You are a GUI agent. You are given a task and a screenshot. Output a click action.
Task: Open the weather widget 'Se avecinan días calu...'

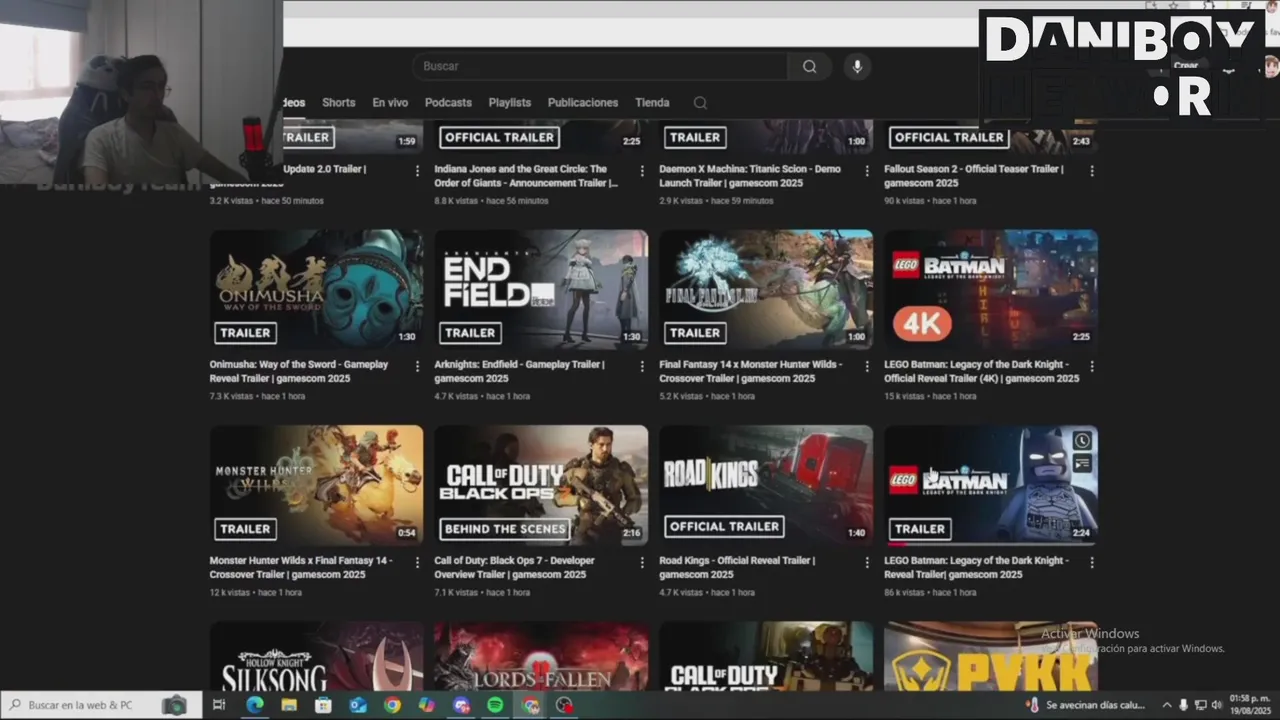[1086, 705]
